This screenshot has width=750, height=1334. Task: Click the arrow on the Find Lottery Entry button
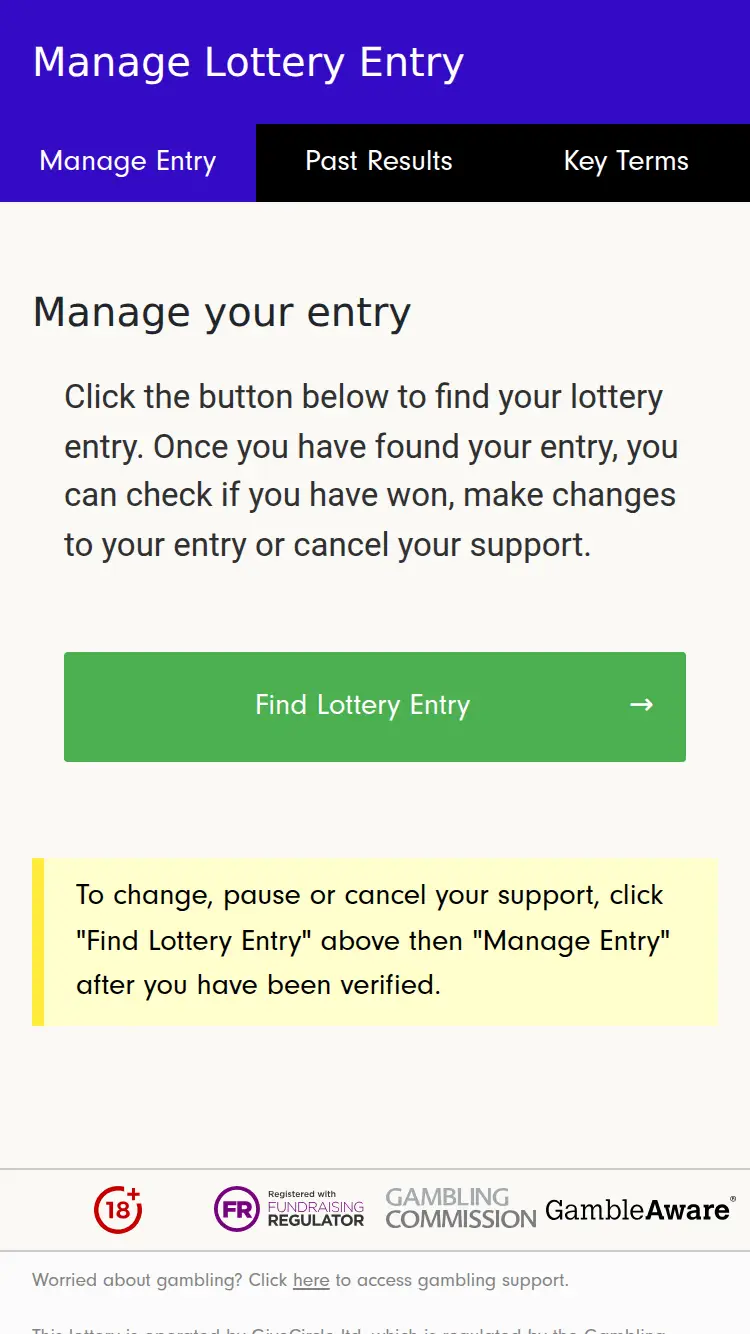[641, 705]
